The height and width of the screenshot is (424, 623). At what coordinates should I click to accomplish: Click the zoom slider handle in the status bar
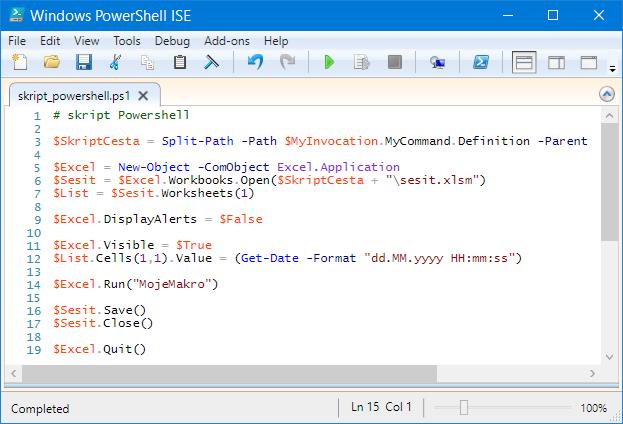464,407
